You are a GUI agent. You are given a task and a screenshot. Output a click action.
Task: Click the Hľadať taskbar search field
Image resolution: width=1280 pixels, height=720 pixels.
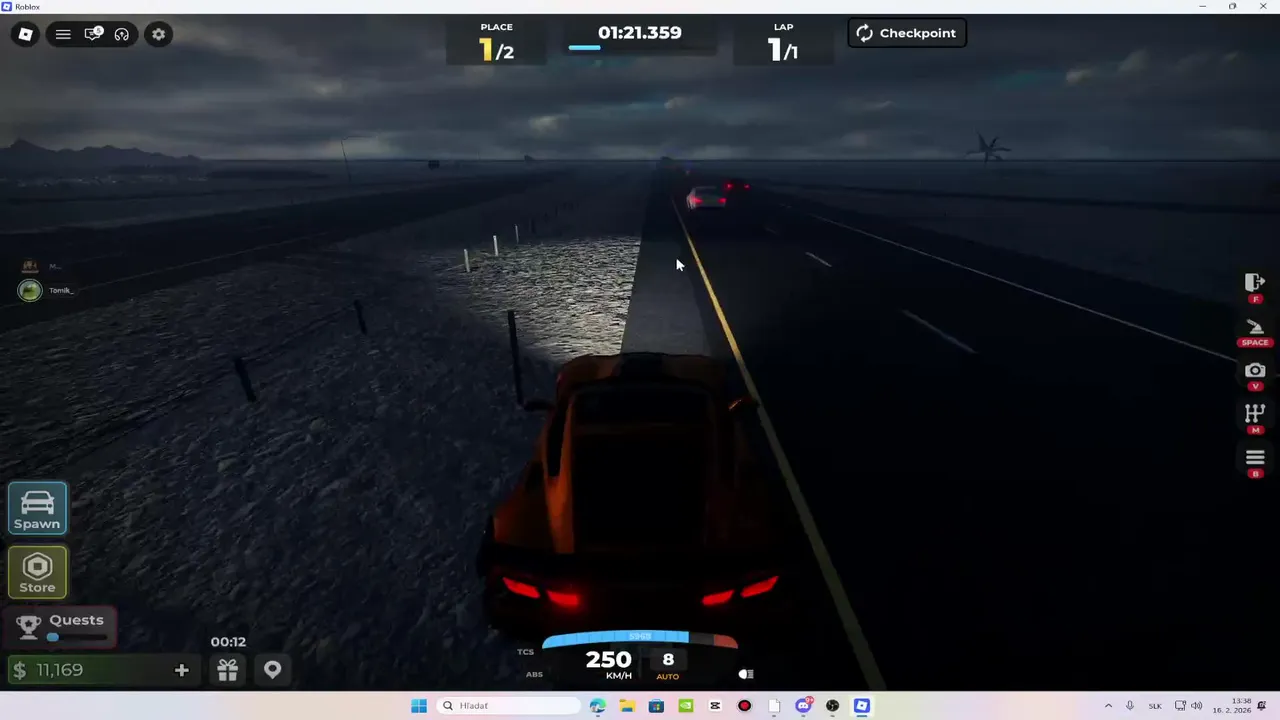[508, 706]
